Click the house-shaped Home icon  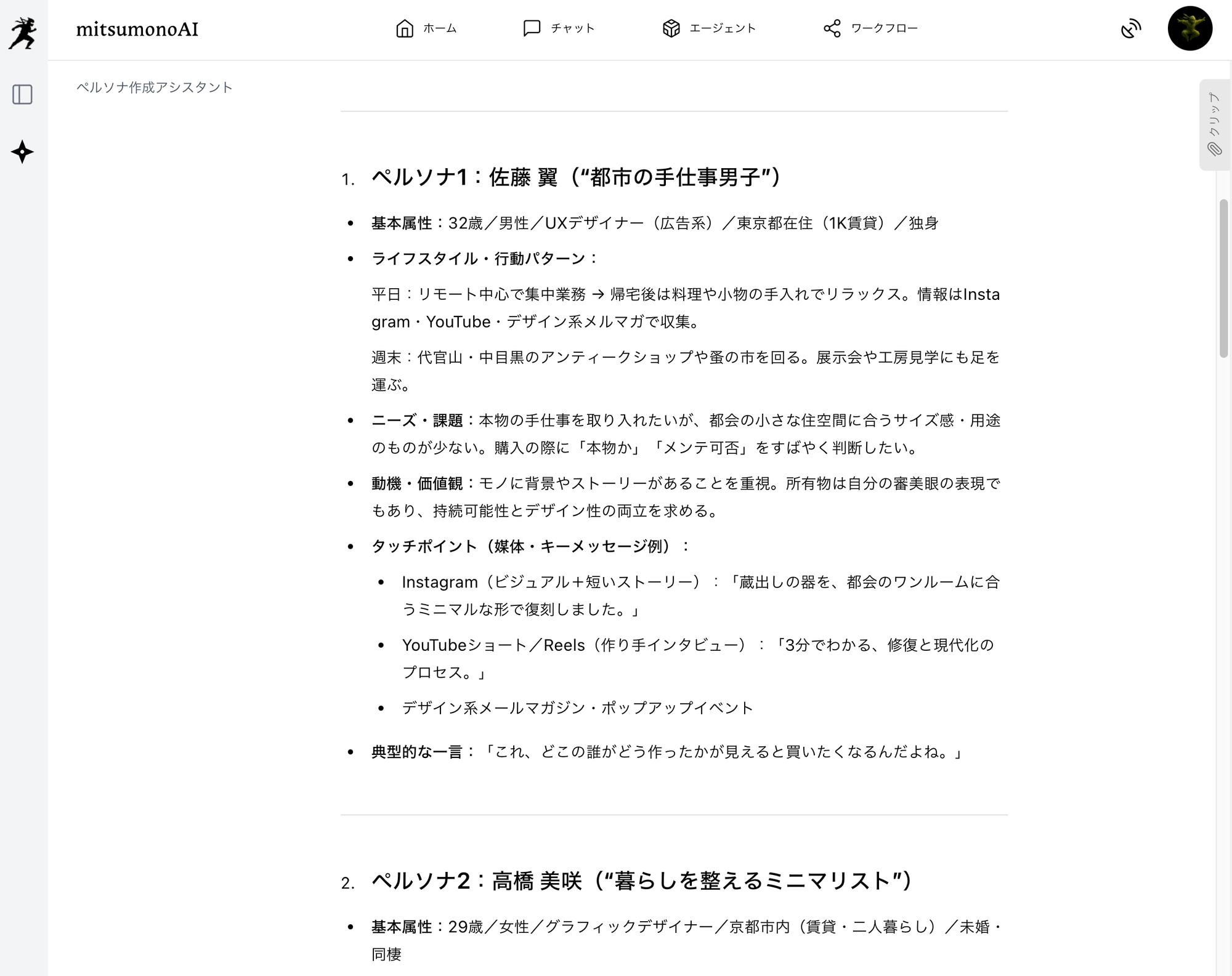coord(404,28)
